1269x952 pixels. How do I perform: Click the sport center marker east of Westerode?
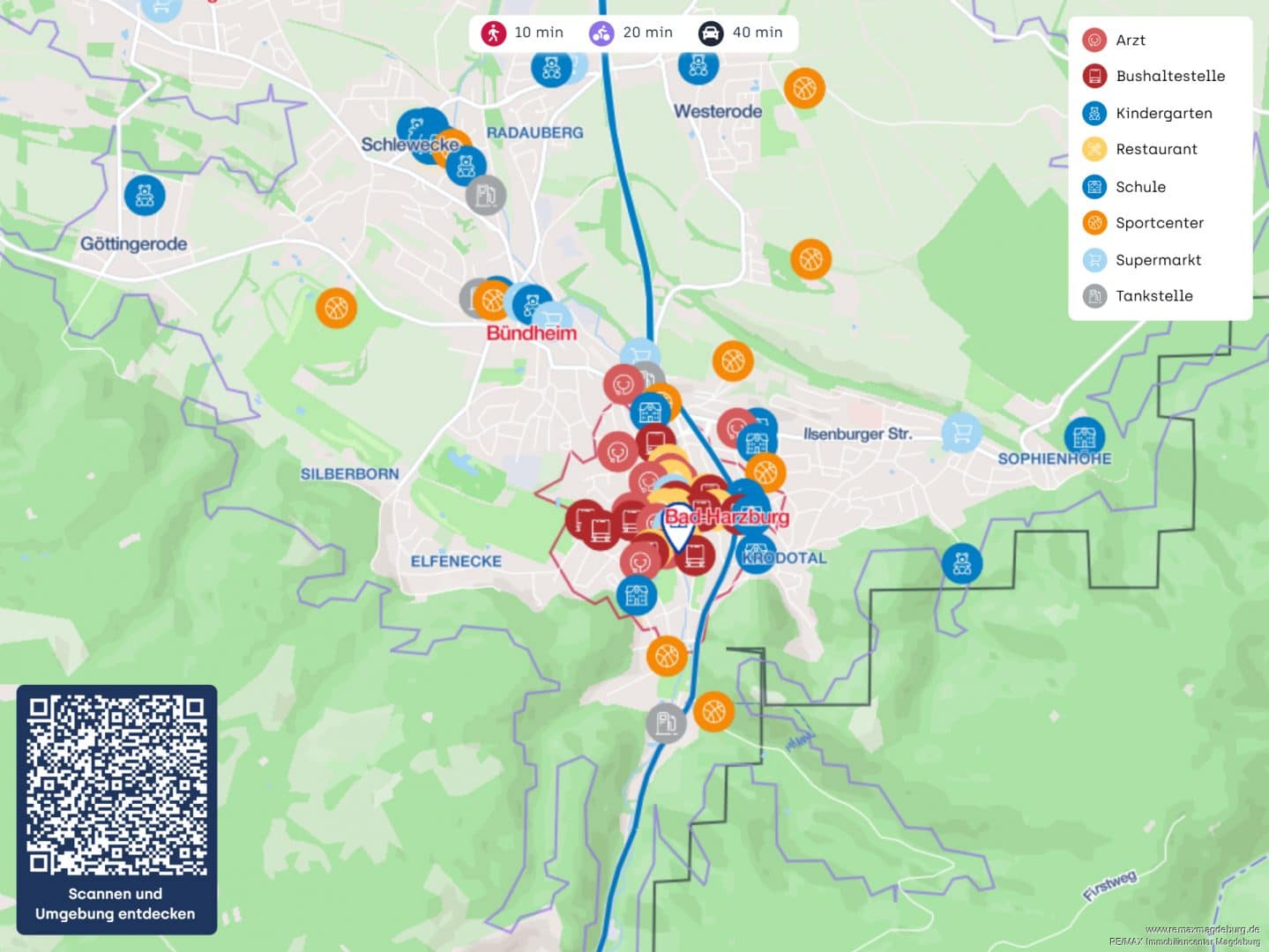coord(804,88)
